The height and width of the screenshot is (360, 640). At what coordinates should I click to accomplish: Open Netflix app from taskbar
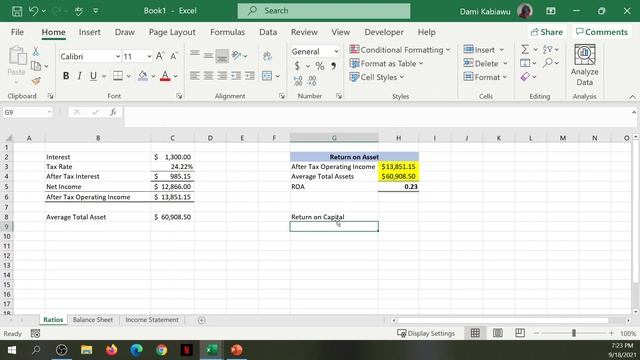(187, 350)
